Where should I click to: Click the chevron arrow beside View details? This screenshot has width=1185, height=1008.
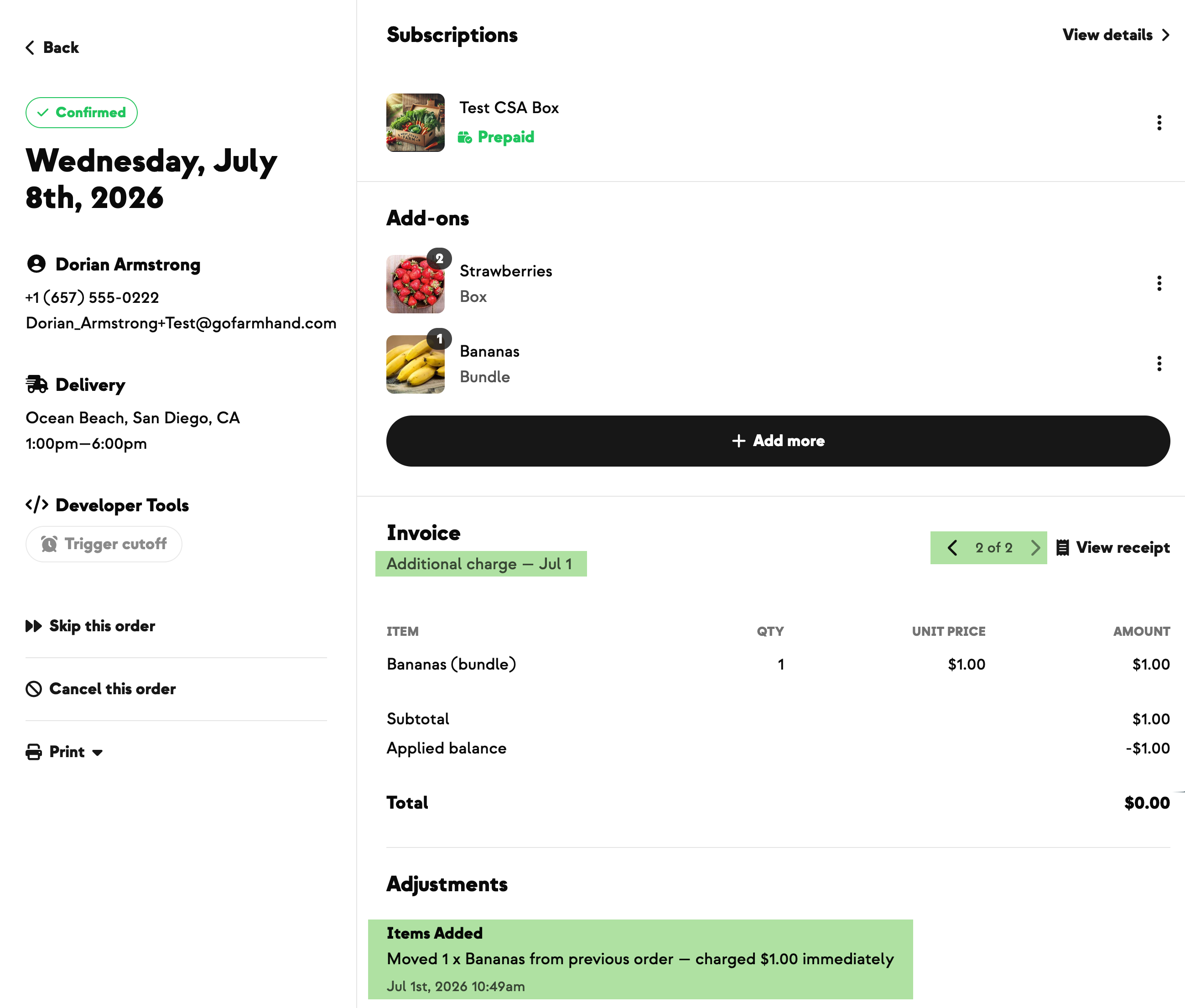[x=1165, y=35]
